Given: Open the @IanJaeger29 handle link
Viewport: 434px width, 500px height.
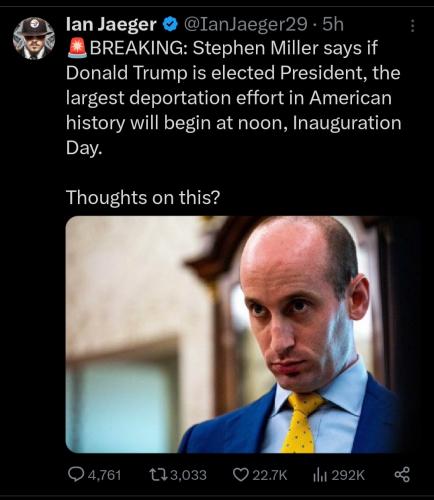Looking at the screenshot, I should tap(245, 24).
